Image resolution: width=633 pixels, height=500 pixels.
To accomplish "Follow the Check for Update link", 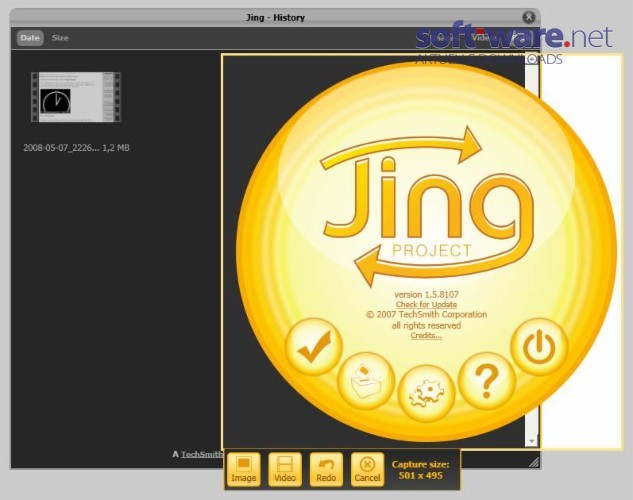I will pos(426,305).
